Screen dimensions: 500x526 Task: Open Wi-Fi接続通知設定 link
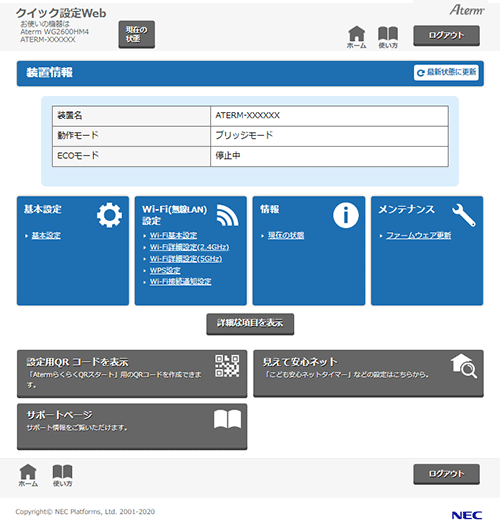click(x=181, y=282)
